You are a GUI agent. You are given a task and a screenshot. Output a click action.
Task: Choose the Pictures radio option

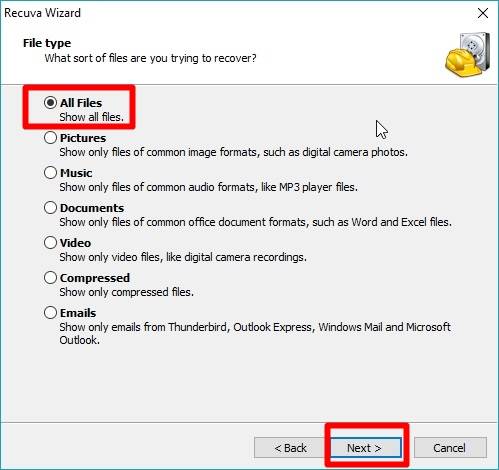(x=50, y=138)
